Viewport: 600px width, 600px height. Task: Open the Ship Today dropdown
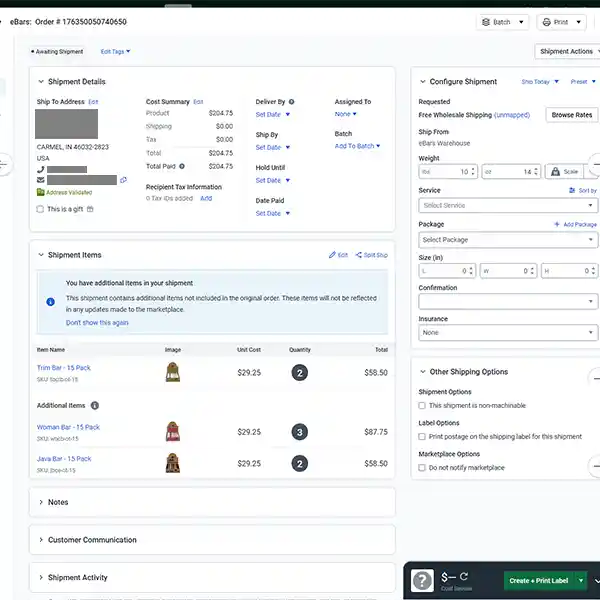pos(540,82)
